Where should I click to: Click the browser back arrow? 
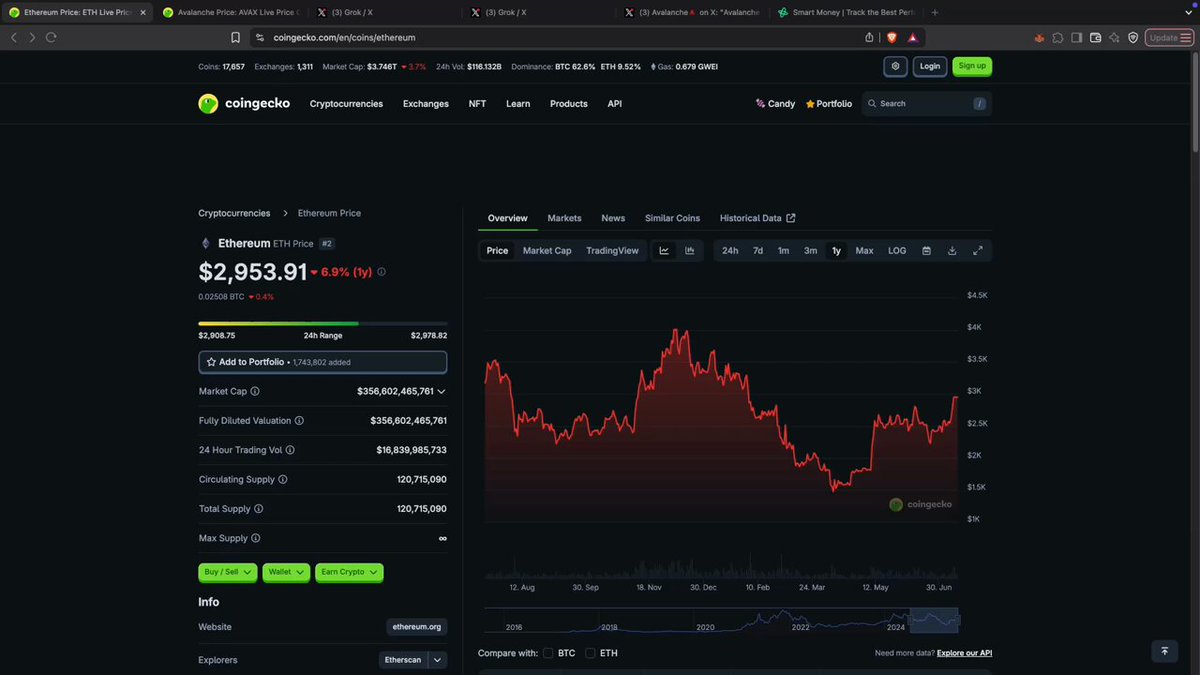click(x=13, y=37)
